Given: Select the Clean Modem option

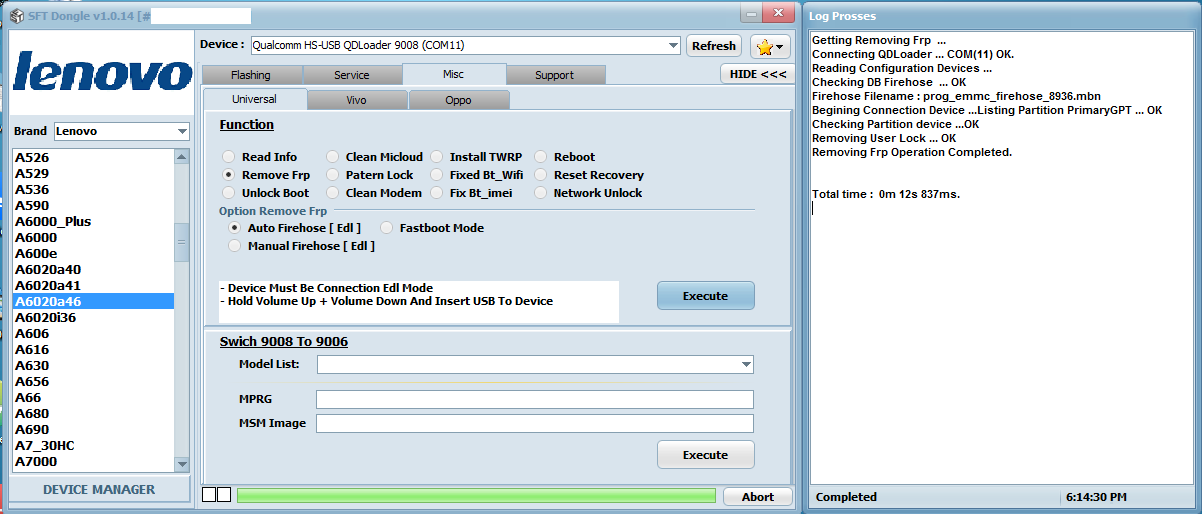Looking at the screenshot, I should [x=333, y=193].
